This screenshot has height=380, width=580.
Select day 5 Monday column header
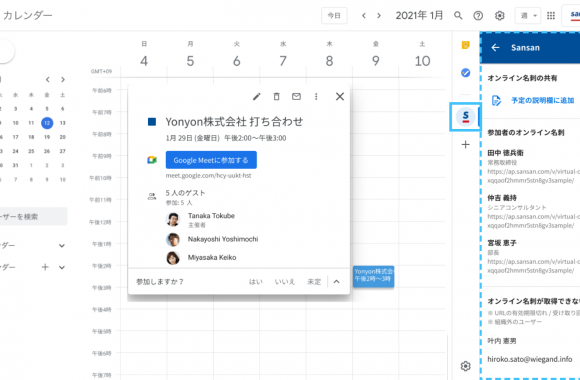(190, 61)
